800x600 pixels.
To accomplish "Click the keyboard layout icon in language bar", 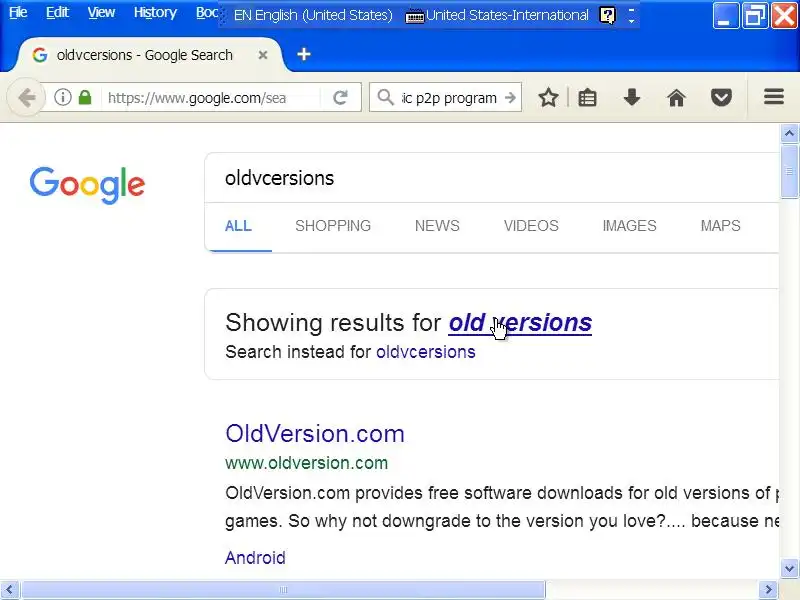I will [x=414, y=16].
